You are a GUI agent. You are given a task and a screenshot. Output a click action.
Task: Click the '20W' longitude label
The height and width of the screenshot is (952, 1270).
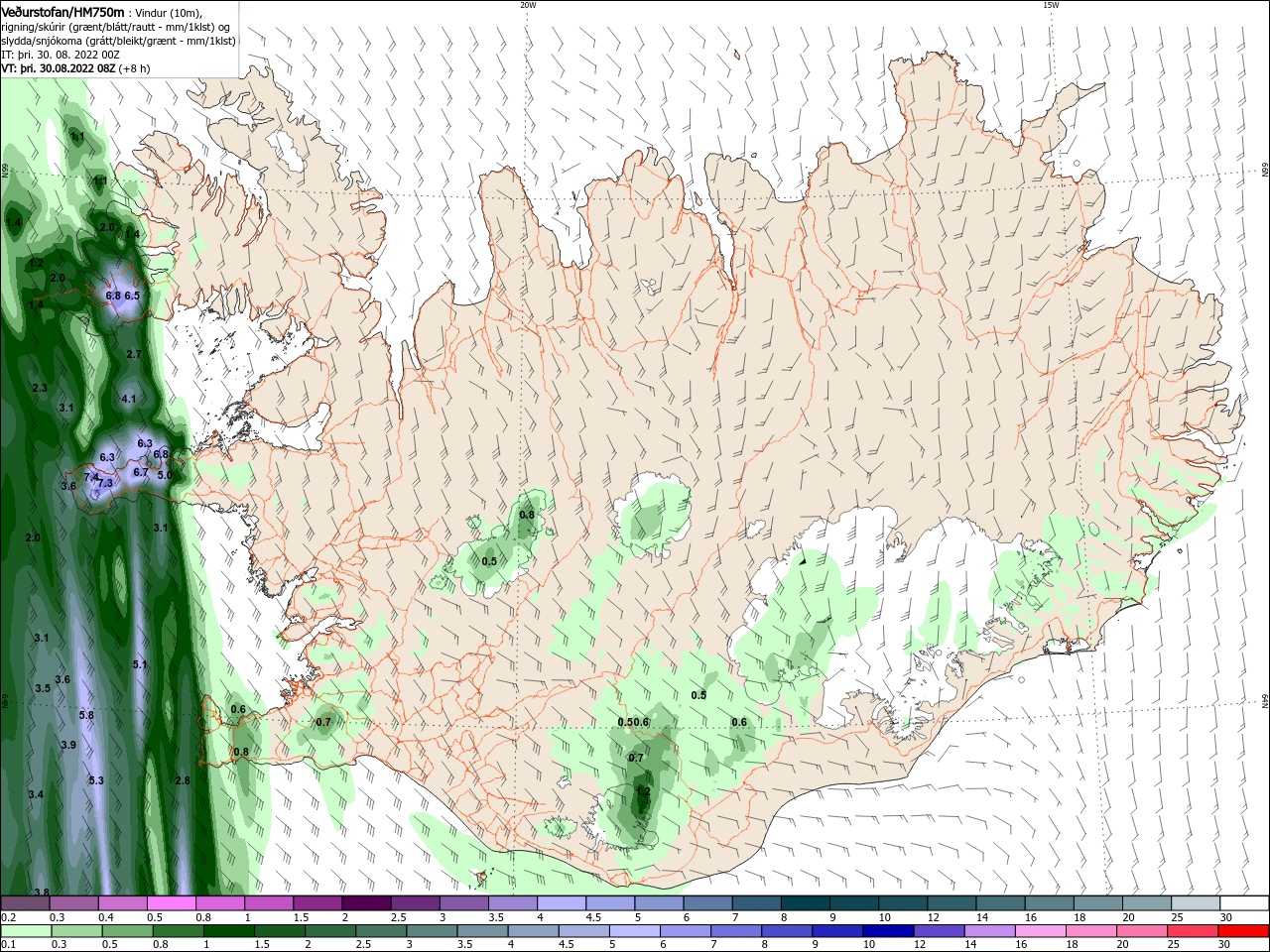click(x=528, y=5)
